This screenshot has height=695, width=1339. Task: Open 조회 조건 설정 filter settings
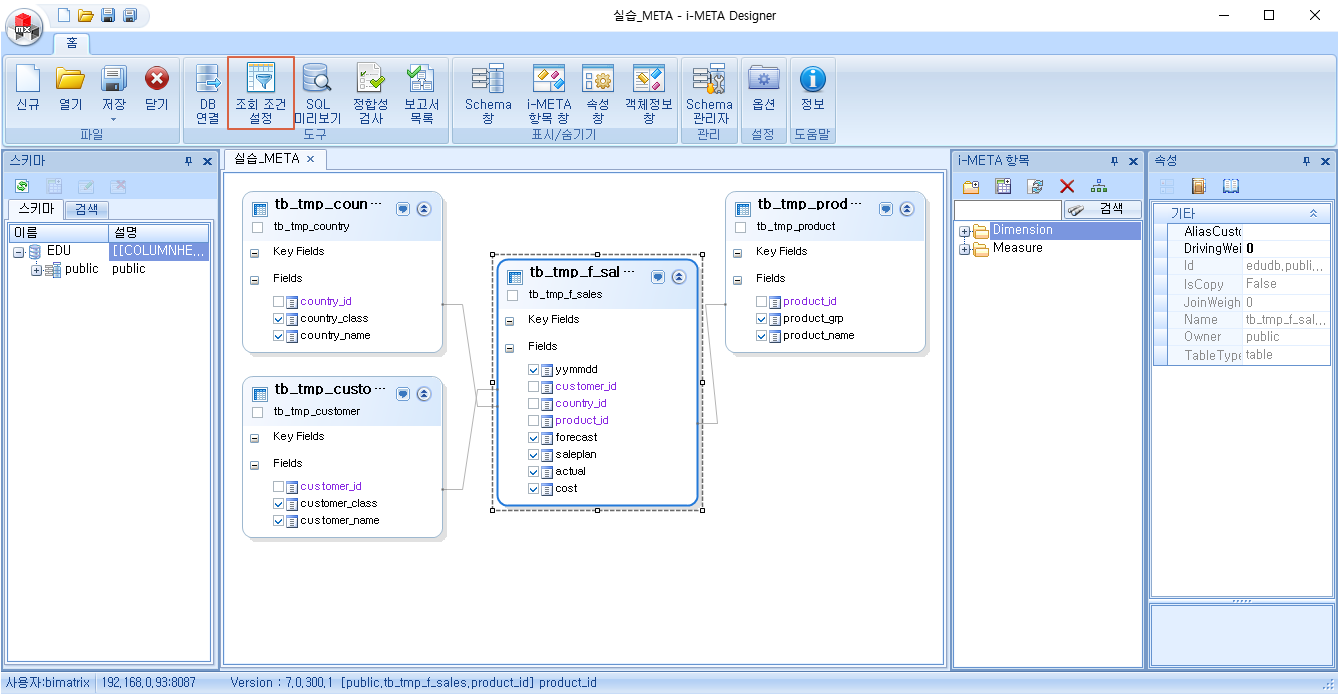click(261, 93)
